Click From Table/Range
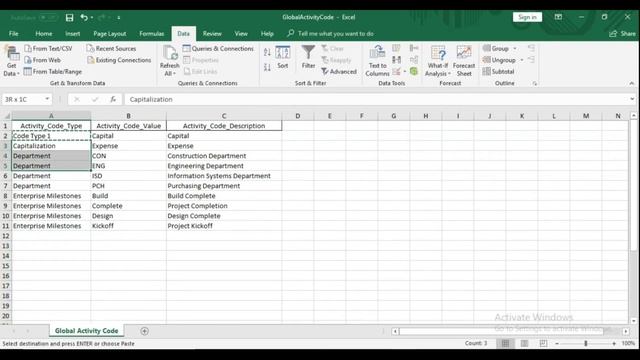640x360 pixels. (53, 71)
